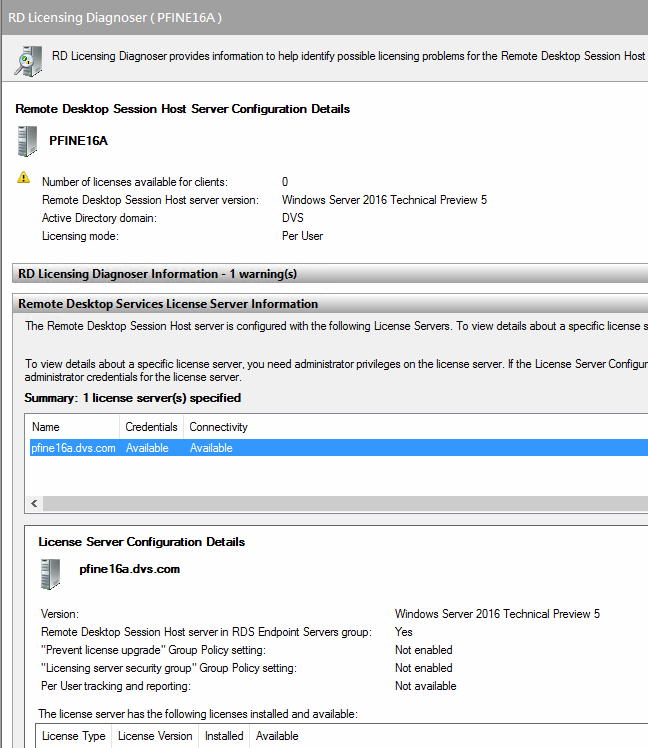
Task: Click the Licensing mode value Per User
Action: point(302,236)
